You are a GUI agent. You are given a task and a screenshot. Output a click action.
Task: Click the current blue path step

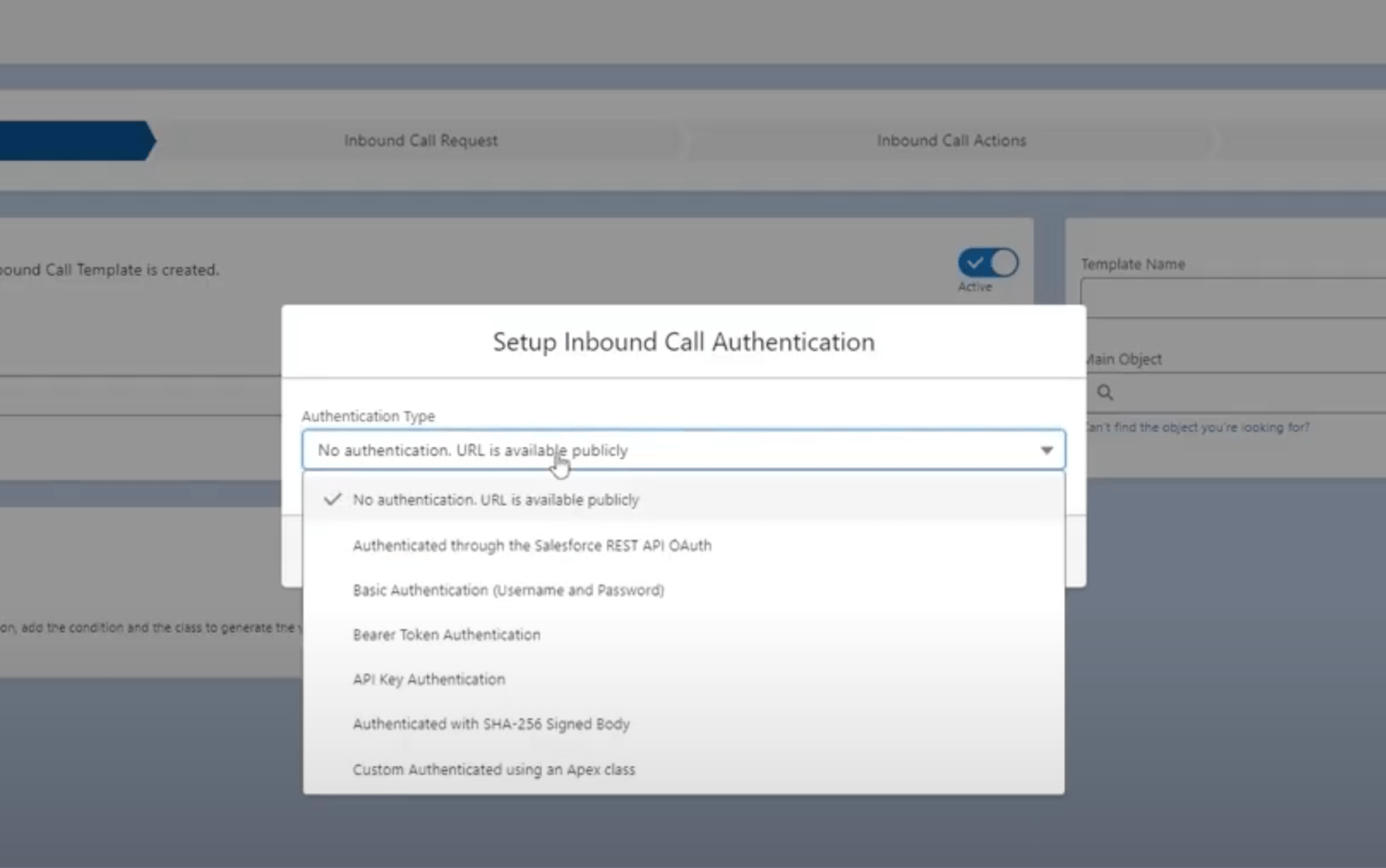point(76,140)
